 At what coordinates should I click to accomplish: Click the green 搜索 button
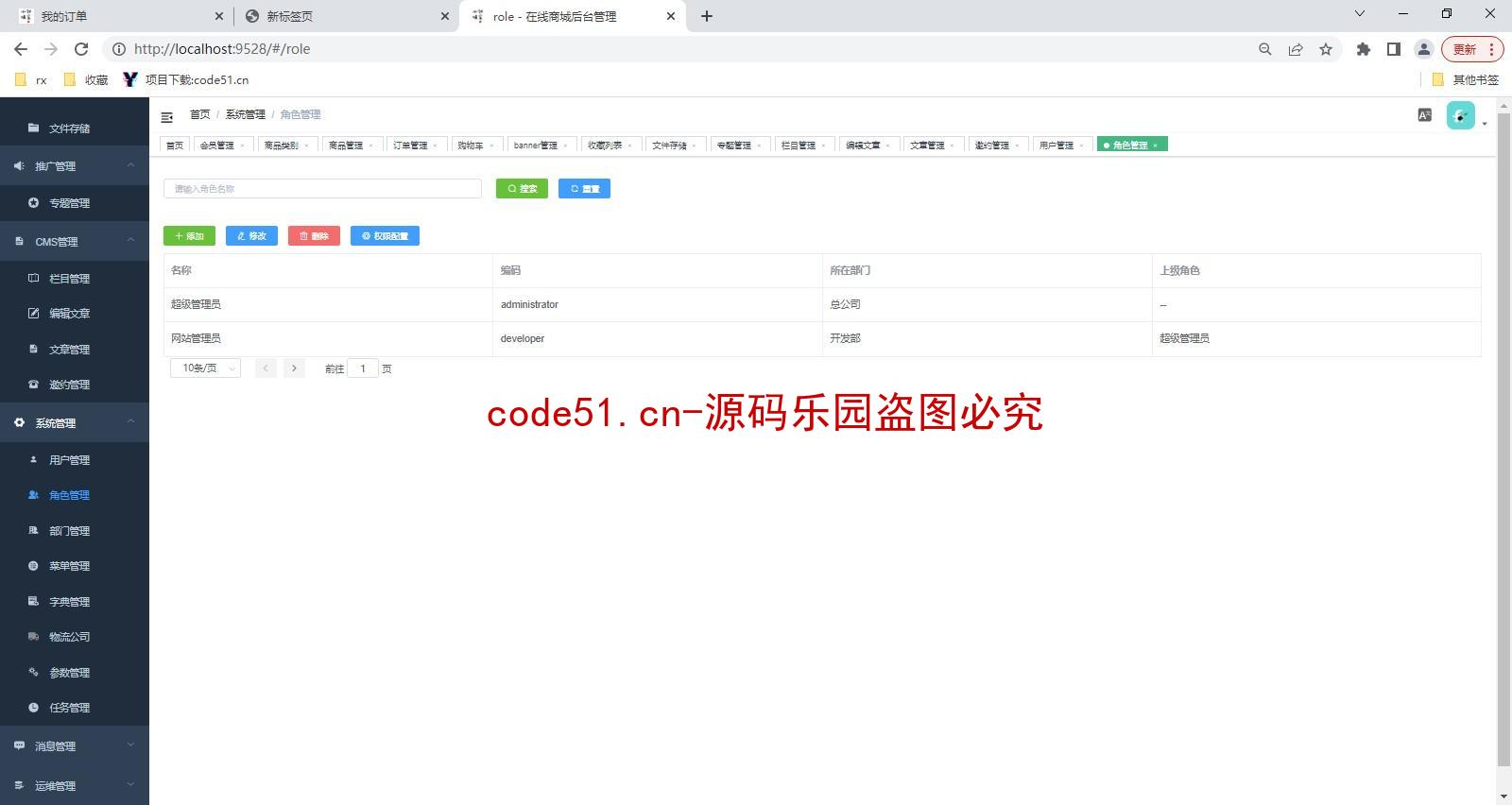pyautogui.click(x=522, y=189)
